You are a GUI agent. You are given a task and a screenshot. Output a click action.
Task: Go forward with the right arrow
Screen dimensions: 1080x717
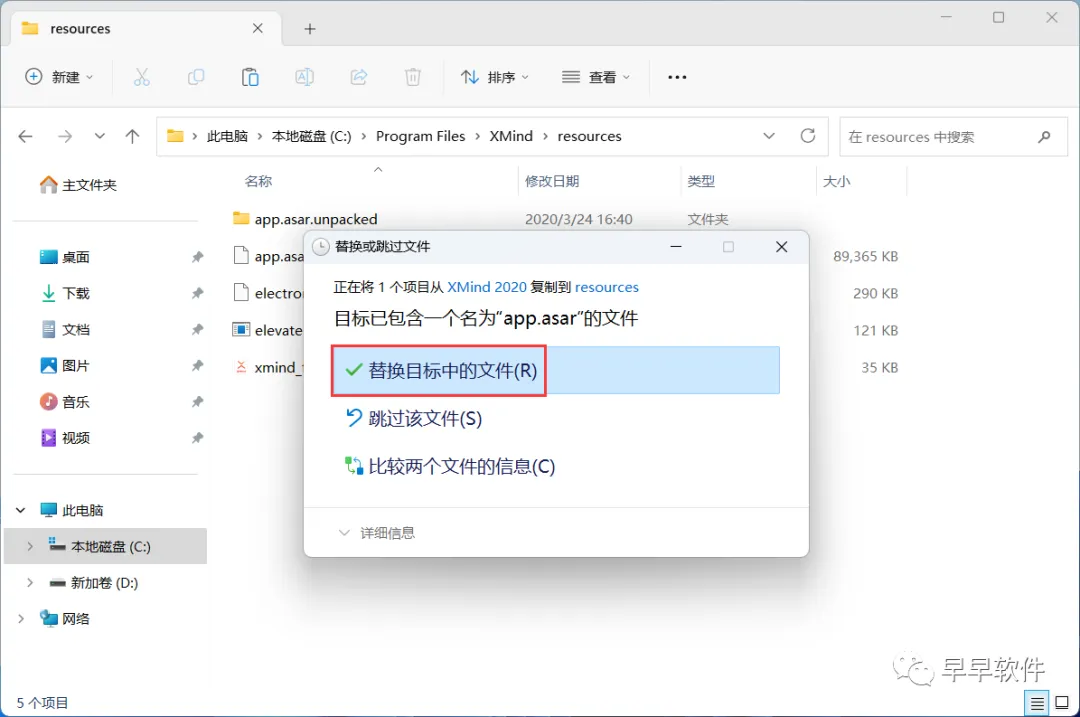65,136
